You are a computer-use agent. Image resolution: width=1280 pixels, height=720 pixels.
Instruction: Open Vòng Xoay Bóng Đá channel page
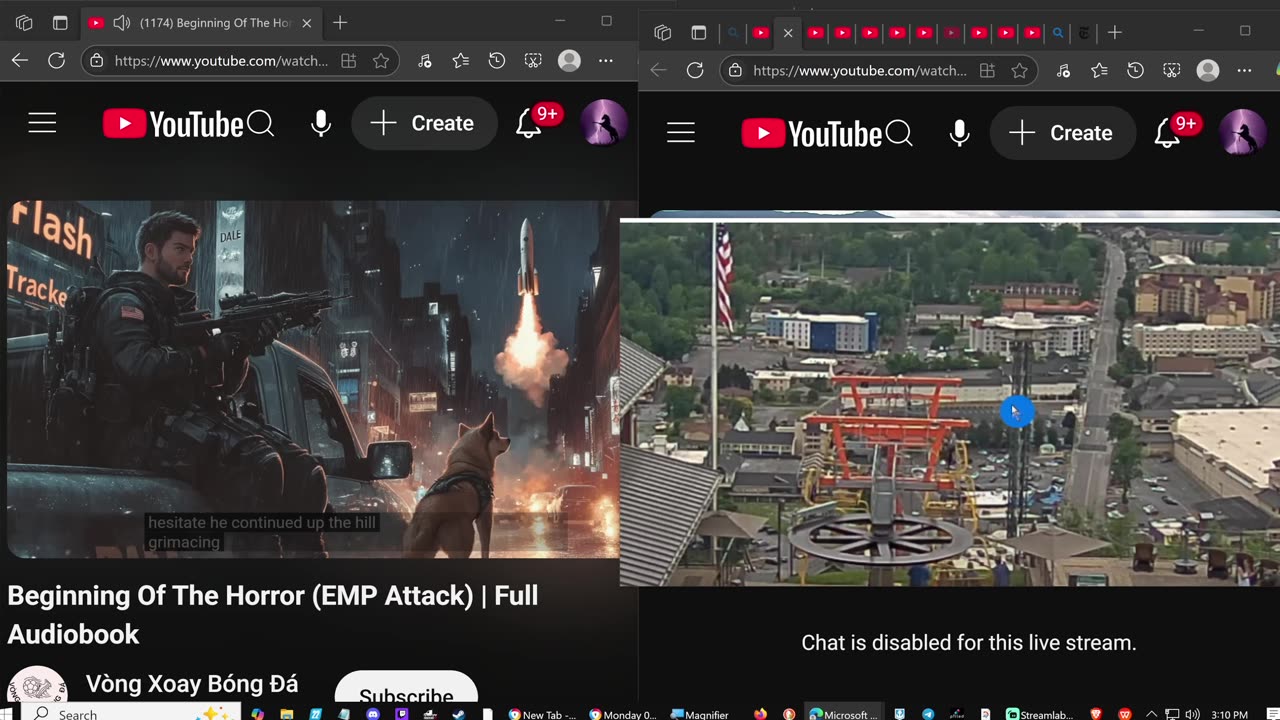[x=192, y=684]
